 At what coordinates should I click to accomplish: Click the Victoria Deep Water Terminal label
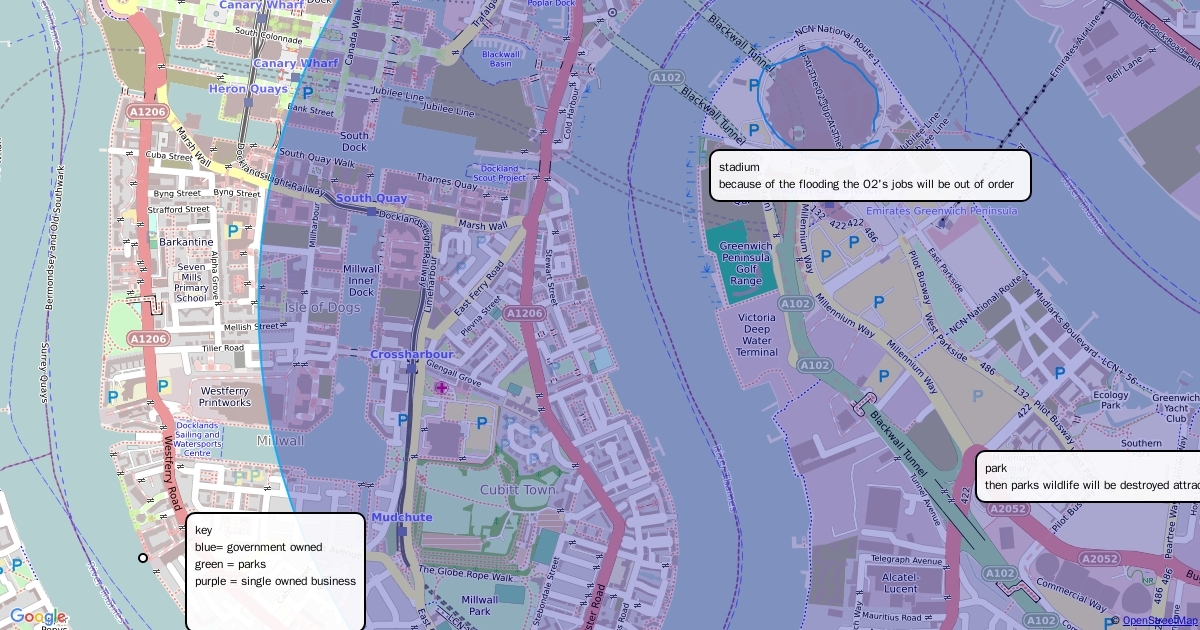click(x=757, y=335)
